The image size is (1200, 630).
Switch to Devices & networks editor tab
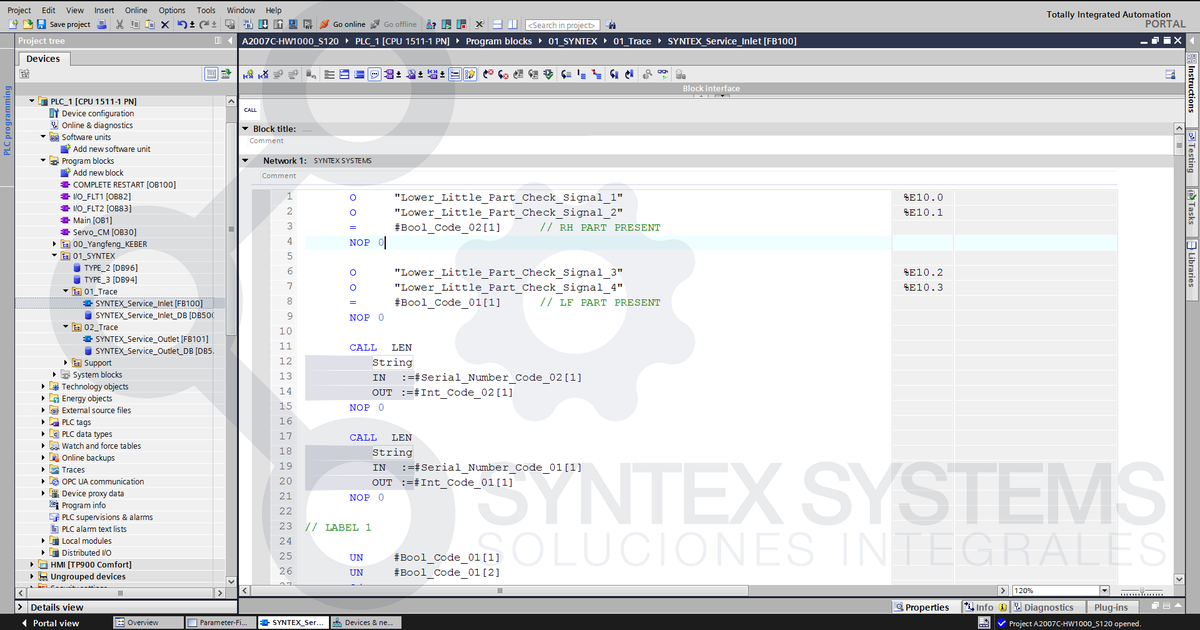367,622
